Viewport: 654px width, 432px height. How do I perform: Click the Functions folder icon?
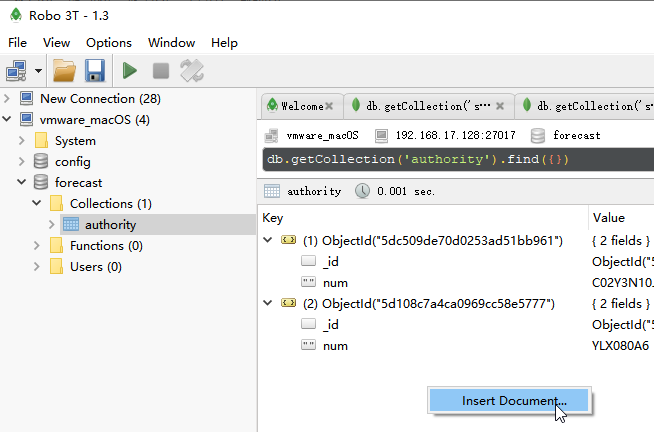pyautogui.click(x=56, y=245)
